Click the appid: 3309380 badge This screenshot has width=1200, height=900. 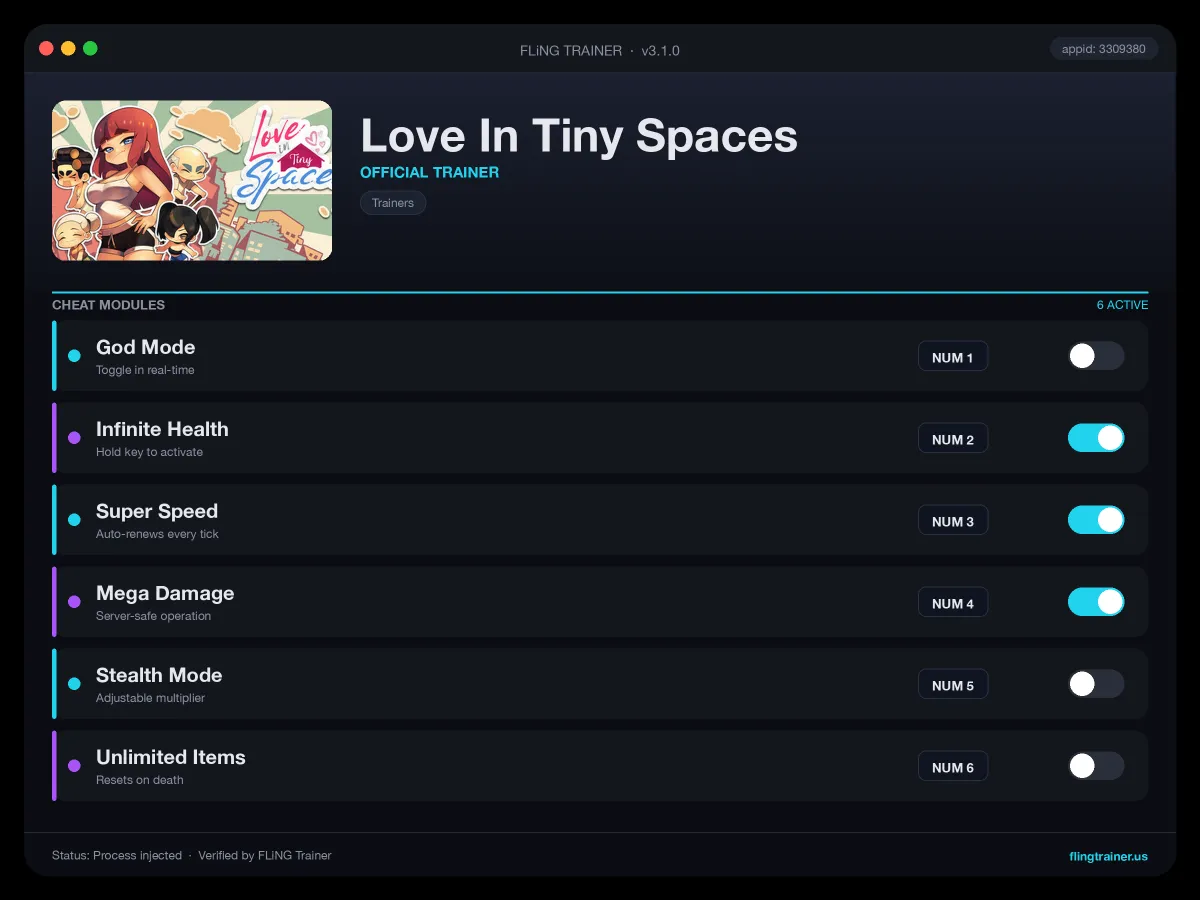click(x=1104, y=49)
